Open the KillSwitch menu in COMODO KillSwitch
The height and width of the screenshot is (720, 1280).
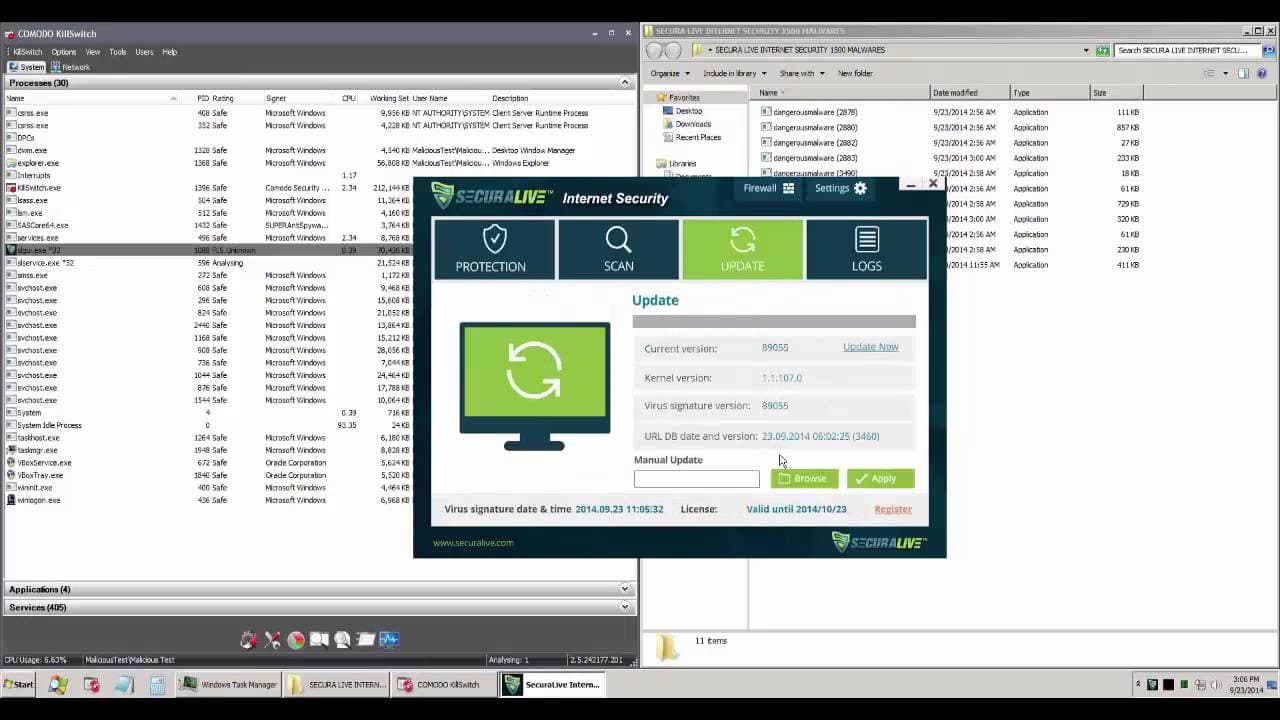[x=27, y=52]
